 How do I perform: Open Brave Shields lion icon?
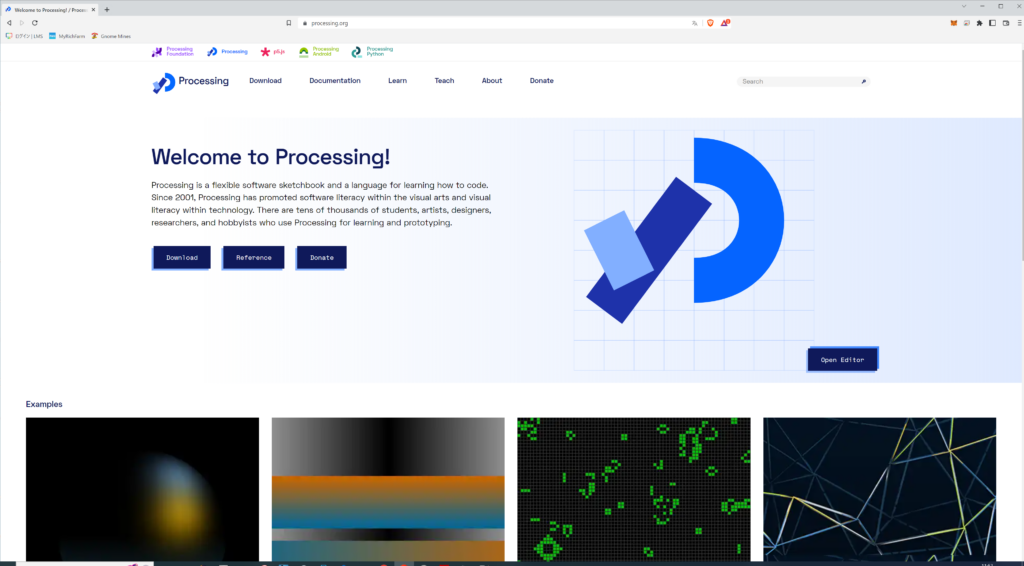711,23
